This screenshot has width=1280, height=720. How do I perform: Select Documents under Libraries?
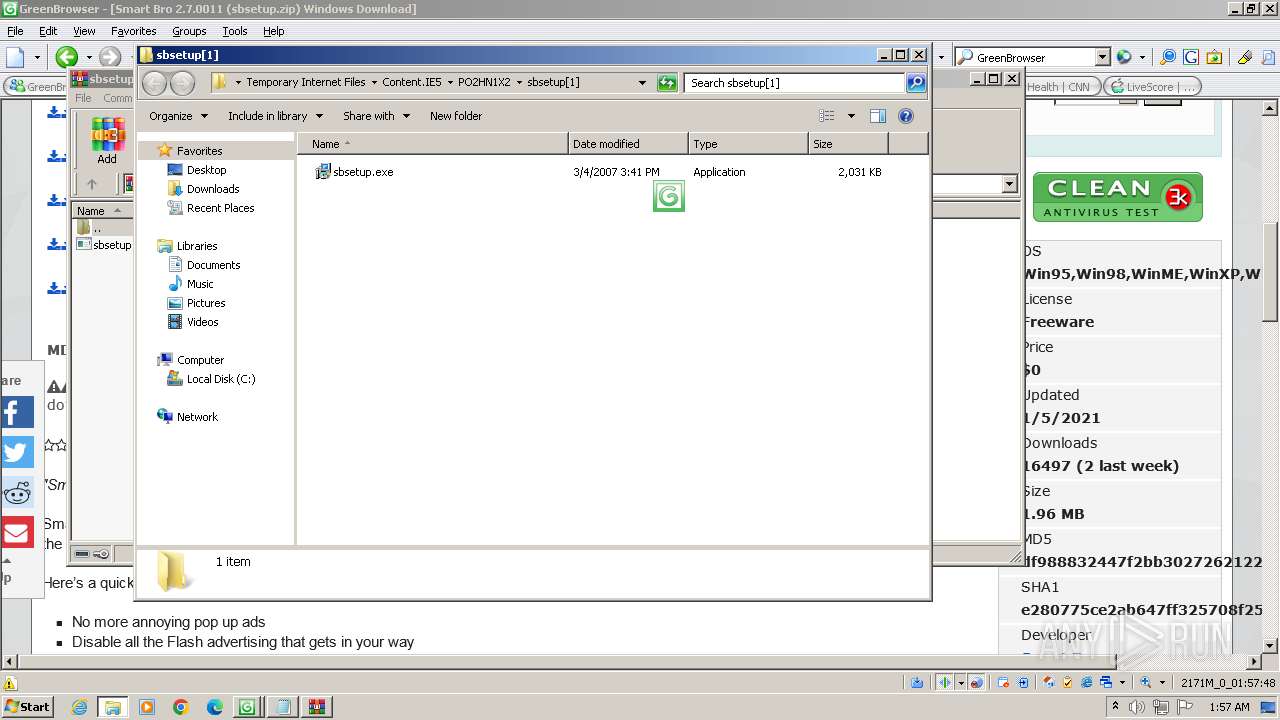click(x=203, y=265)
